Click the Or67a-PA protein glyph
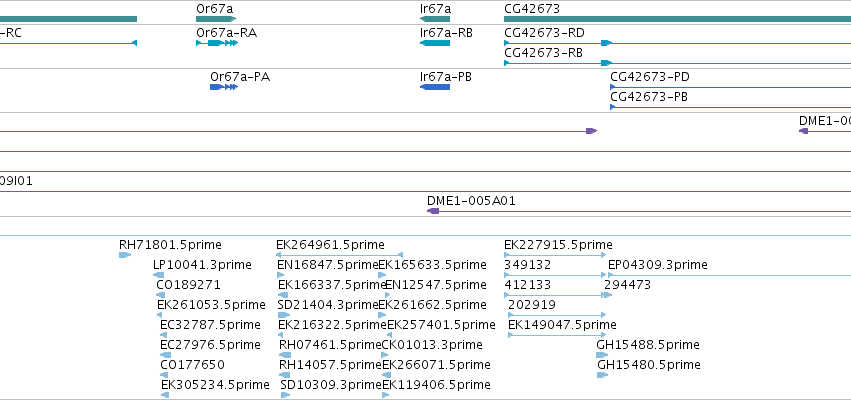The height and width of the screenshot is (400, 851). coord(224,87)
